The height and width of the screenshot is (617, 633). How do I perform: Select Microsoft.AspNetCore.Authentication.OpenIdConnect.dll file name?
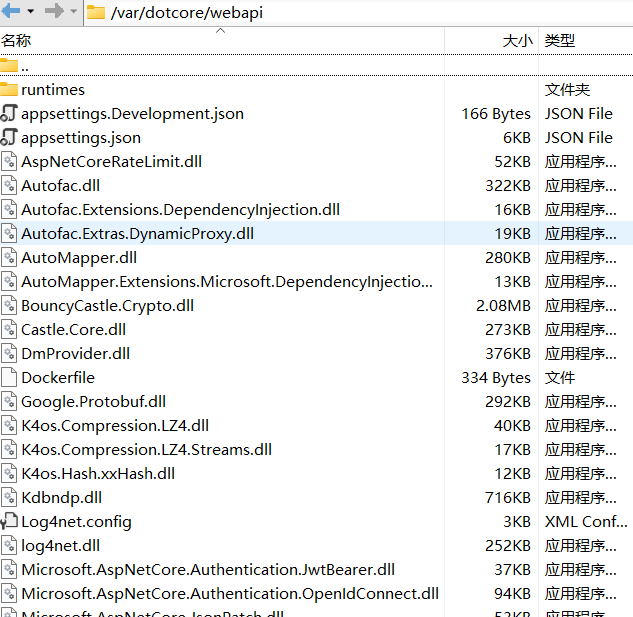[230, 594]
